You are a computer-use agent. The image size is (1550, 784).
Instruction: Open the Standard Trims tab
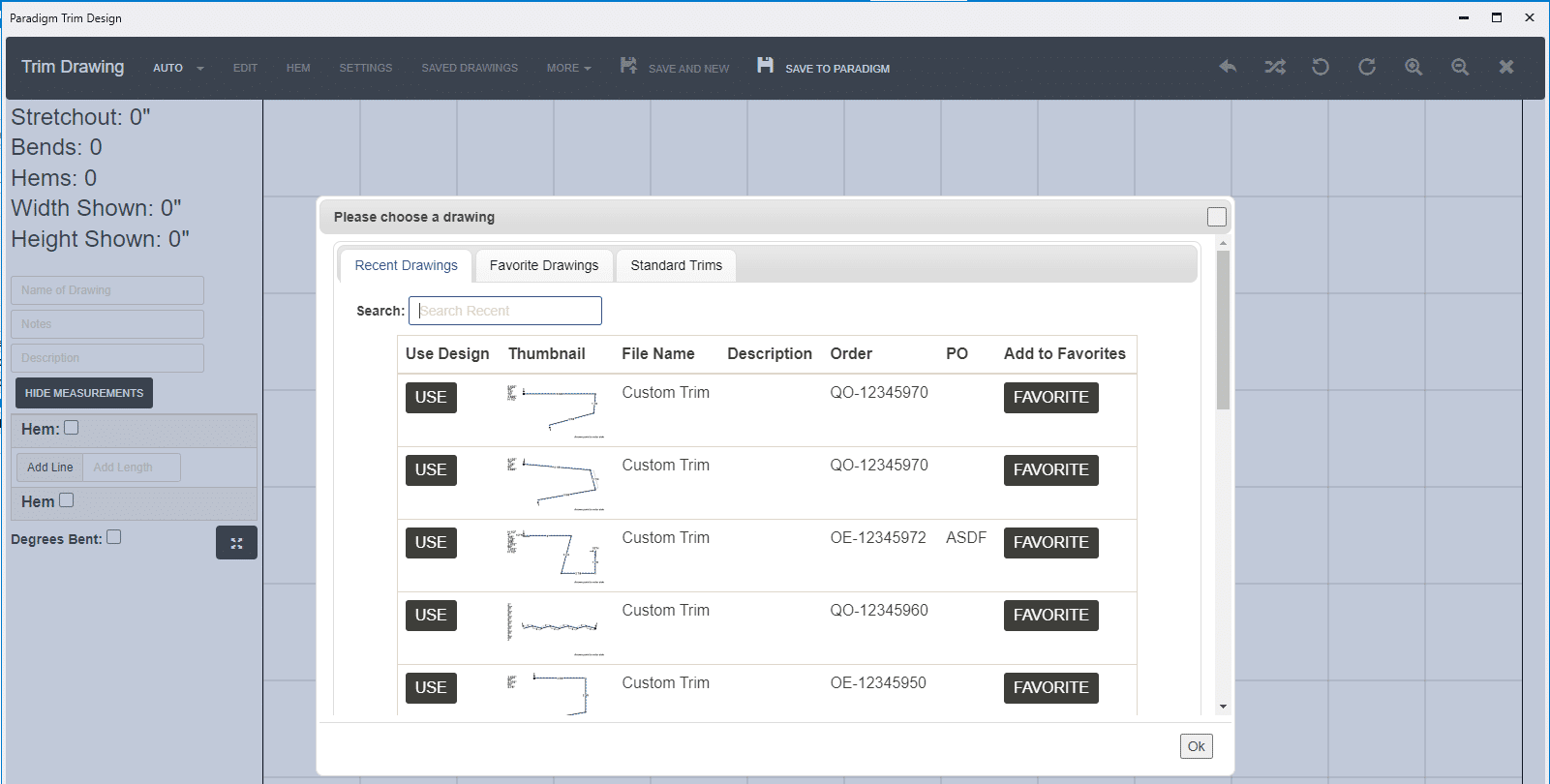pyautogui.click(x=677, y=265)
